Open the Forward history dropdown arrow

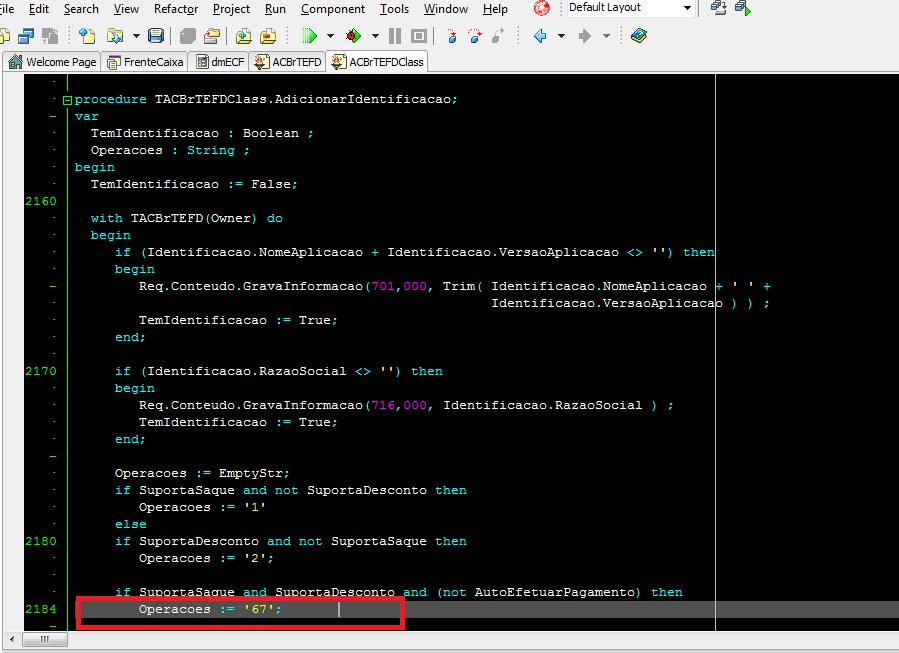click(606, 36)
